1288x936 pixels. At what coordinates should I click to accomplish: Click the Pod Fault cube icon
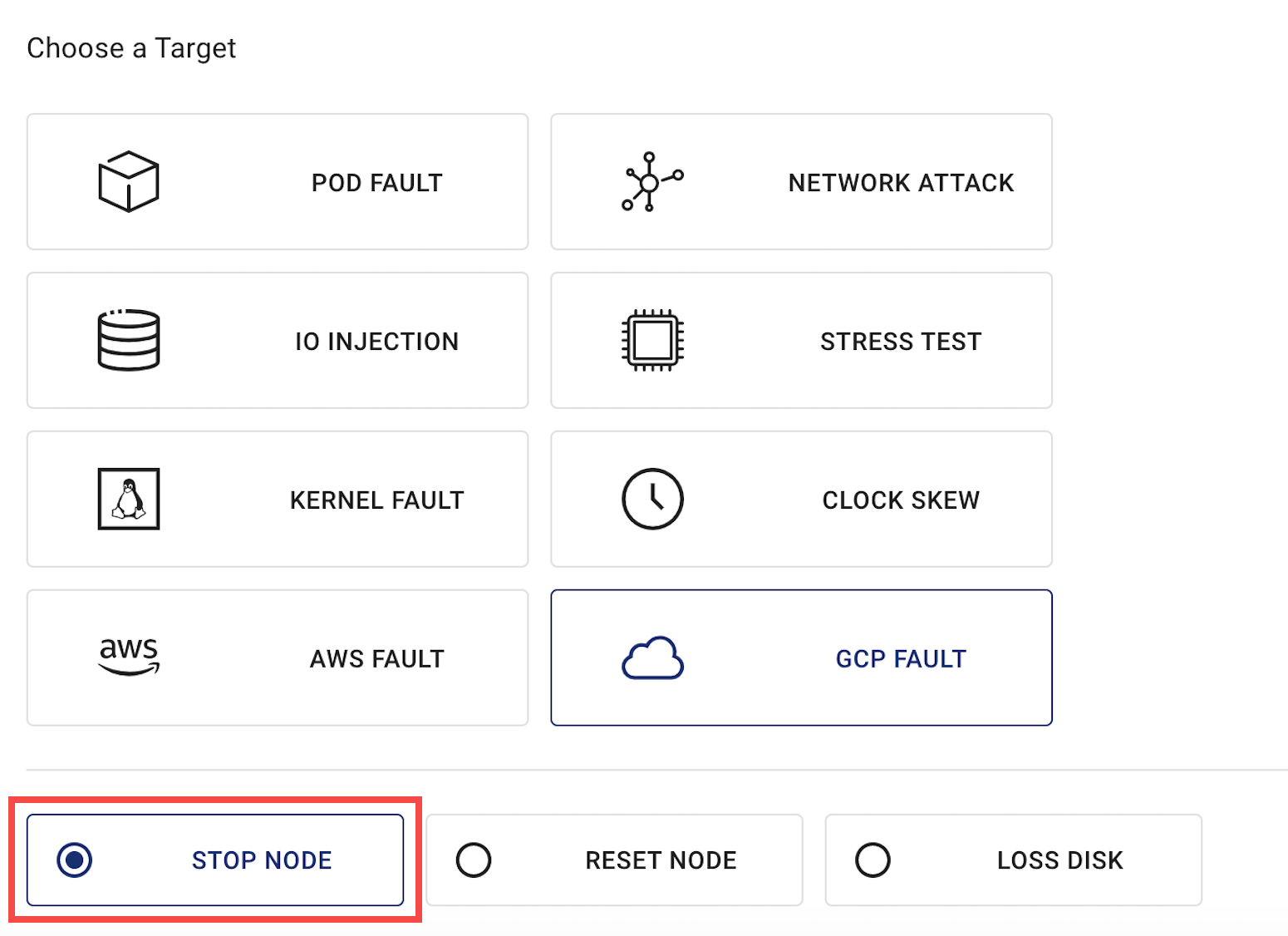(129, 181)
